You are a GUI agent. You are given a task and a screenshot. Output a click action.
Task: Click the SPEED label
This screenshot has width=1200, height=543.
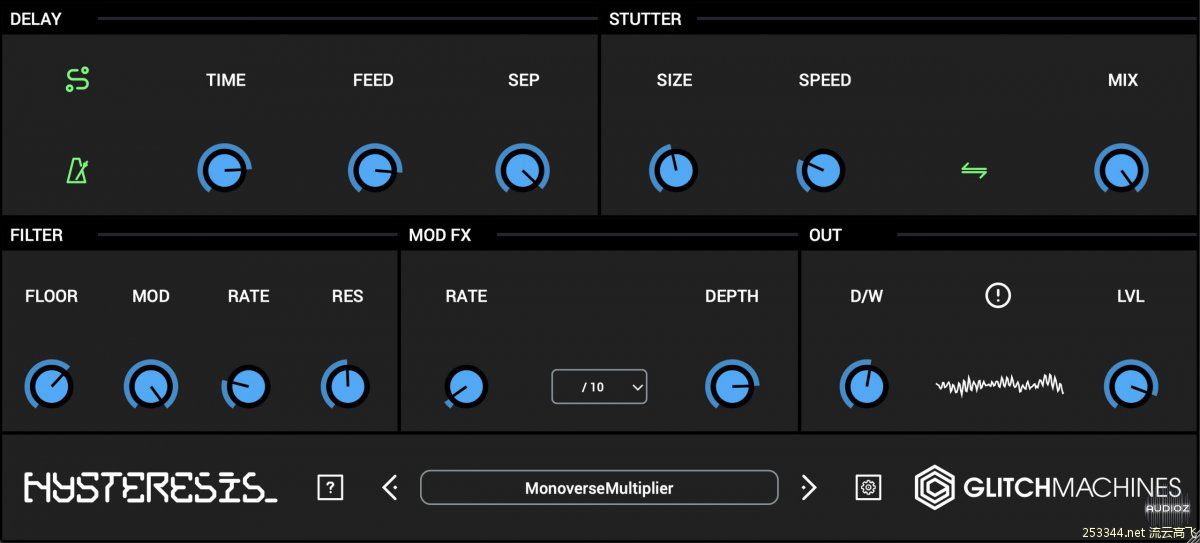point(825,80)
